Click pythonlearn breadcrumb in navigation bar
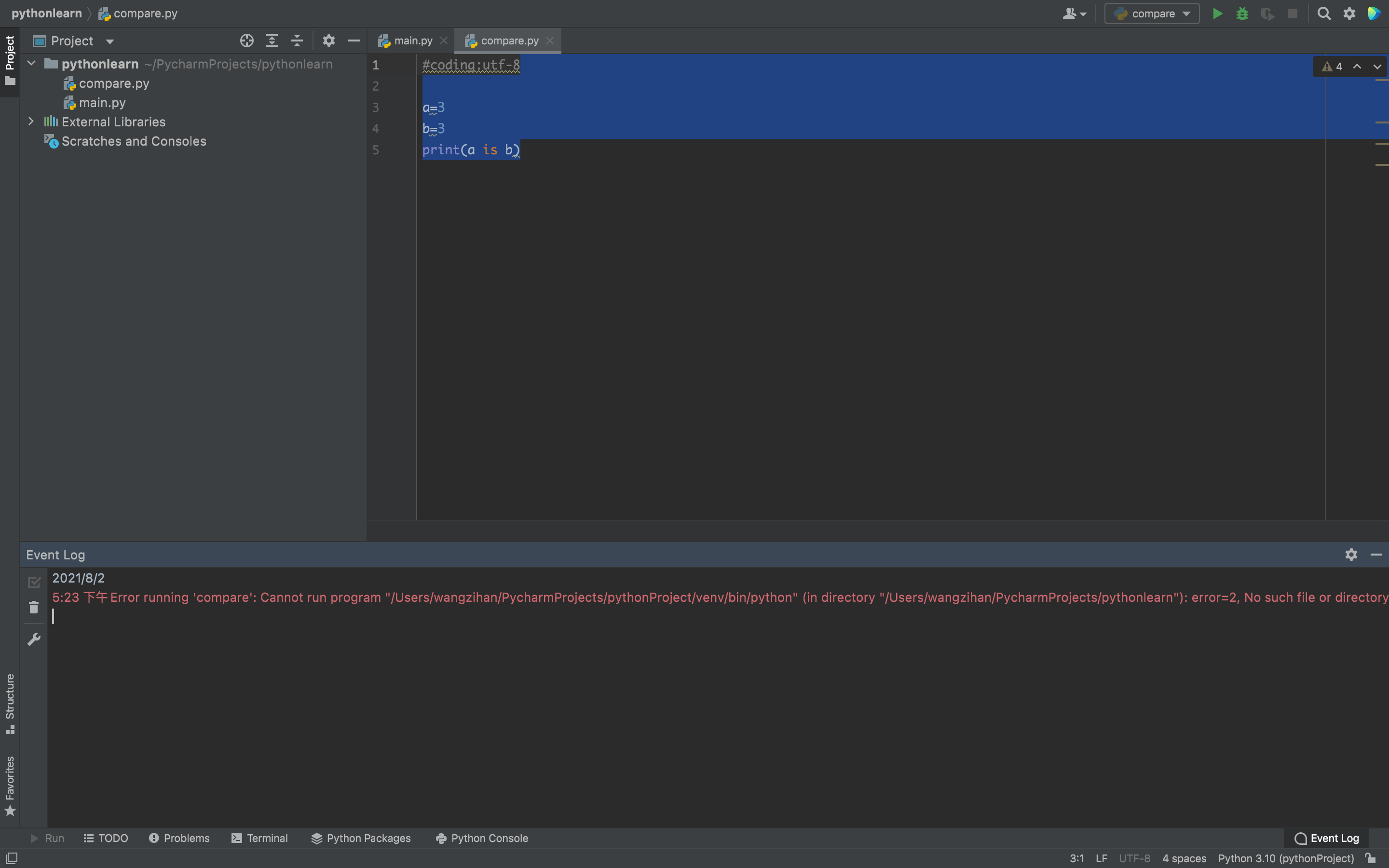The image size is (1389, 868). pyautogui.click(x=46, y=13)
